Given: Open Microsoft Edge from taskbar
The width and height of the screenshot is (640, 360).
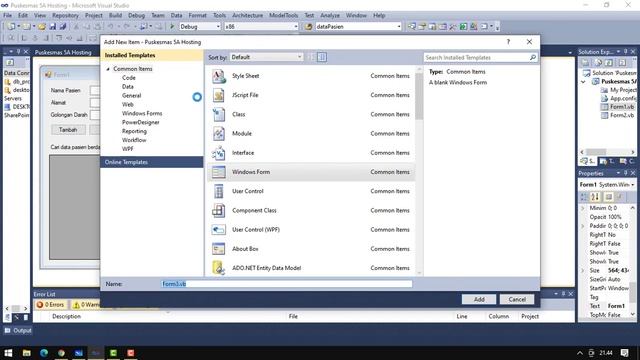Looking at the screenshot, I should point(44,353).
